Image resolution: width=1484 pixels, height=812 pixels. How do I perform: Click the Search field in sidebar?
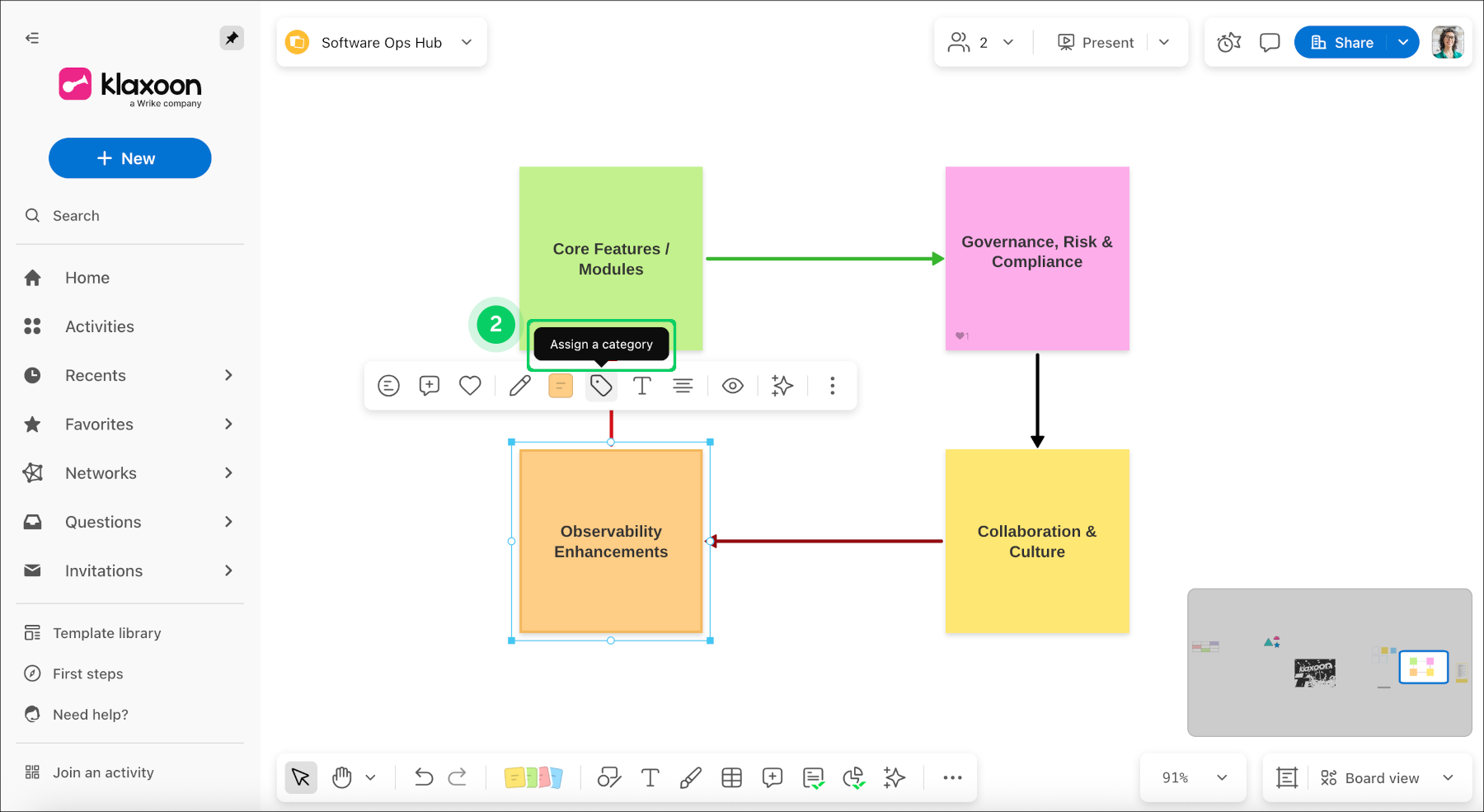click(76, 215)
